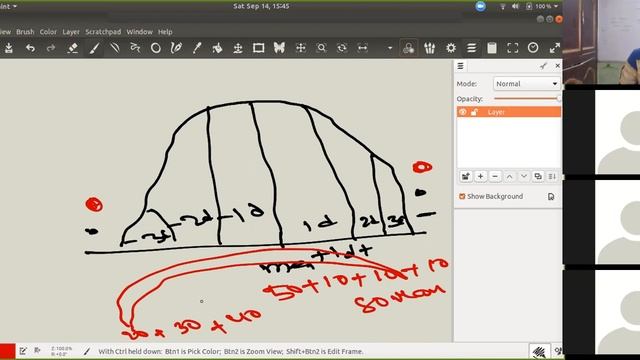Adjust the layer Opacity slider
640x360 pixels.
[527, 99]
